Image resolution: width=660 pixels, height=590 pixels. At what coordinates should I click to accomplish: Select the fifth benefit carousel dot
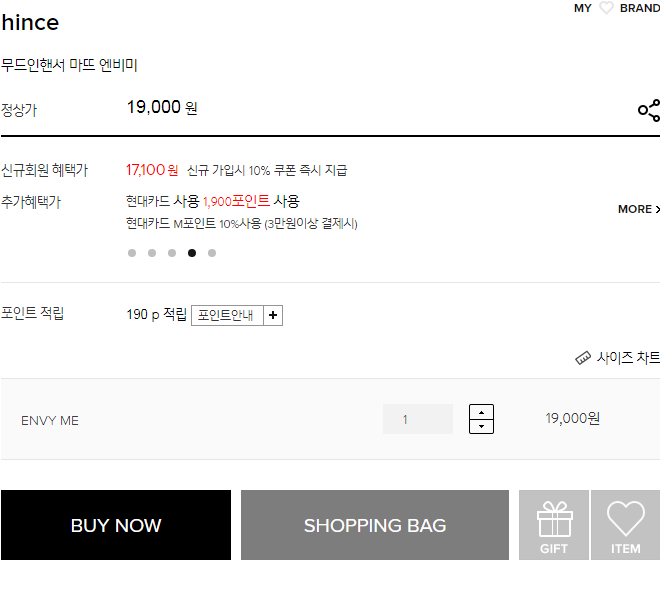tap(212, 253)
